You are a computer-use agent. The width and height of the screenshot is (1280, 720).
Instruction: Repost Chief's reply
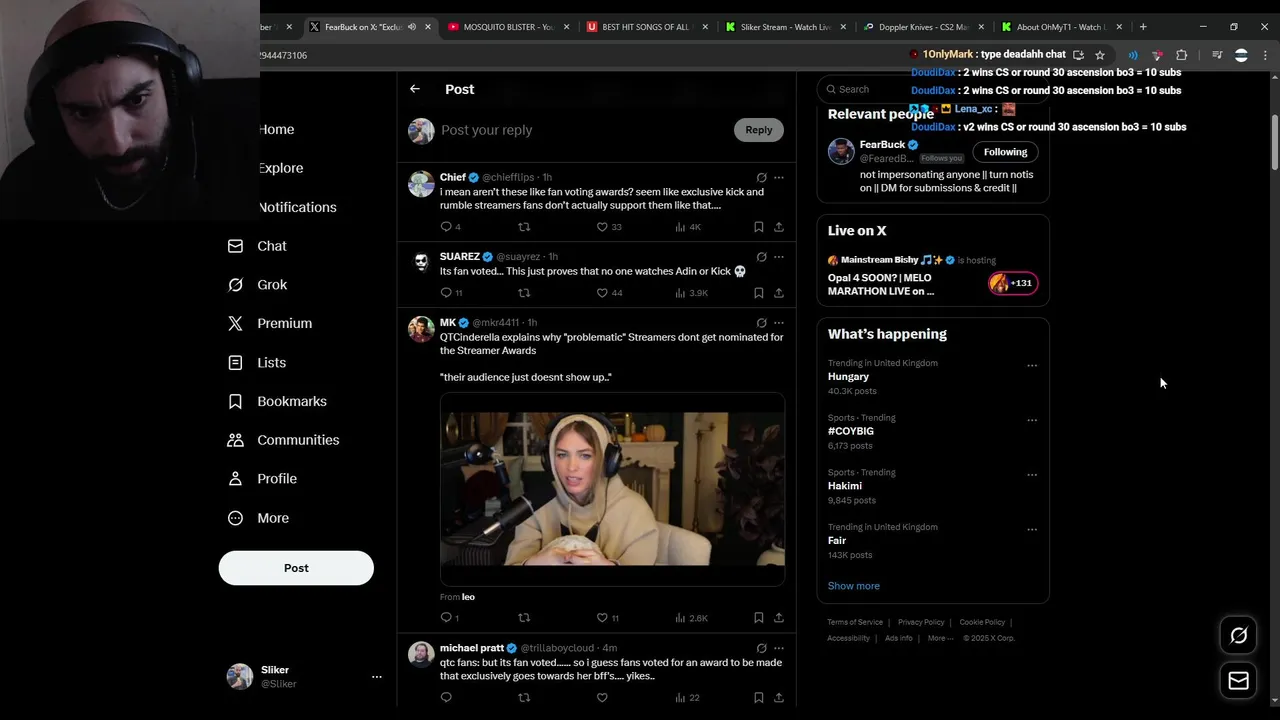click(x=524, y=227)
